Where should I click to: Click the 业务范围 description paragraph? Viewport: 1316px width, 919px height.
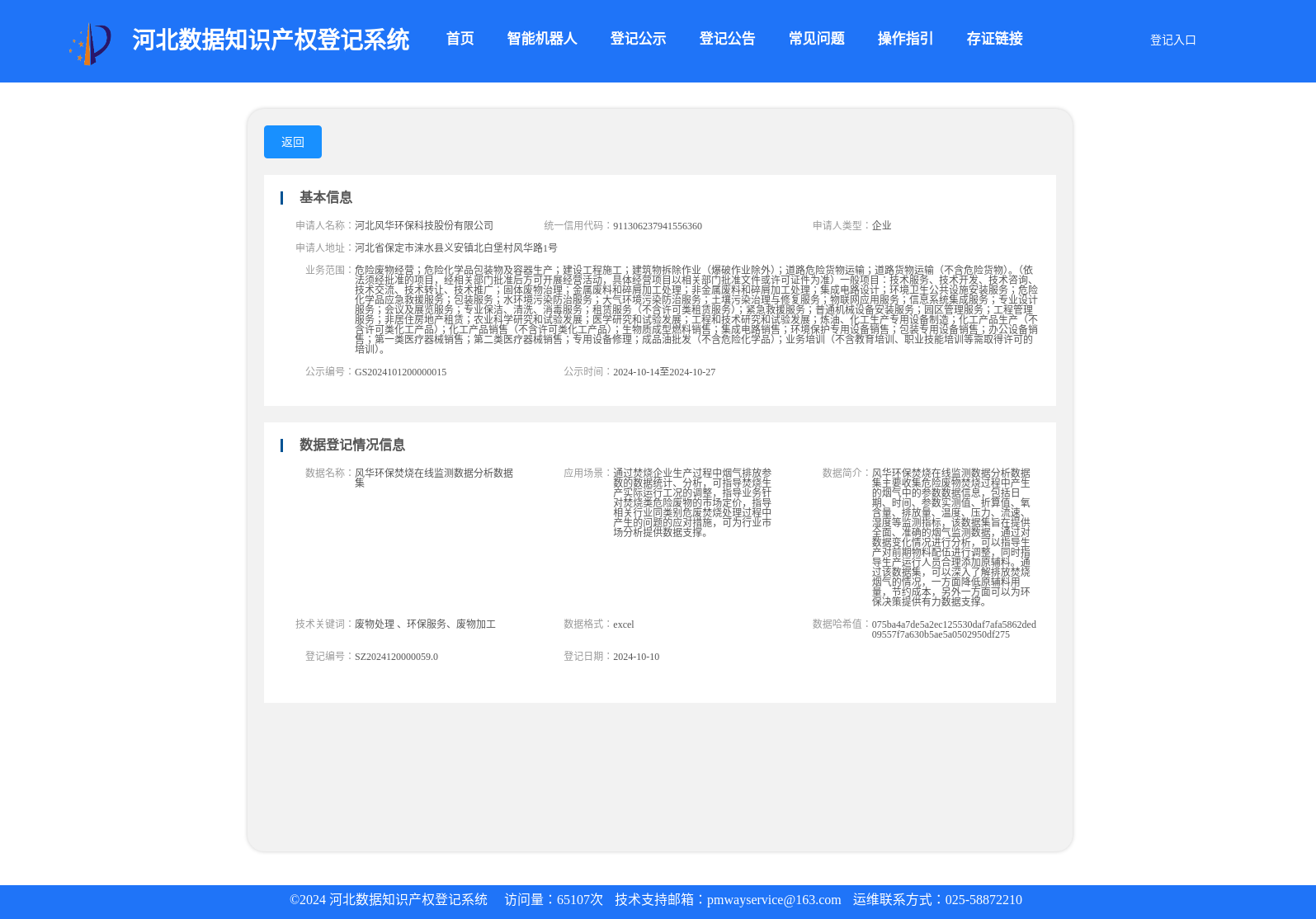coord(696,309)
